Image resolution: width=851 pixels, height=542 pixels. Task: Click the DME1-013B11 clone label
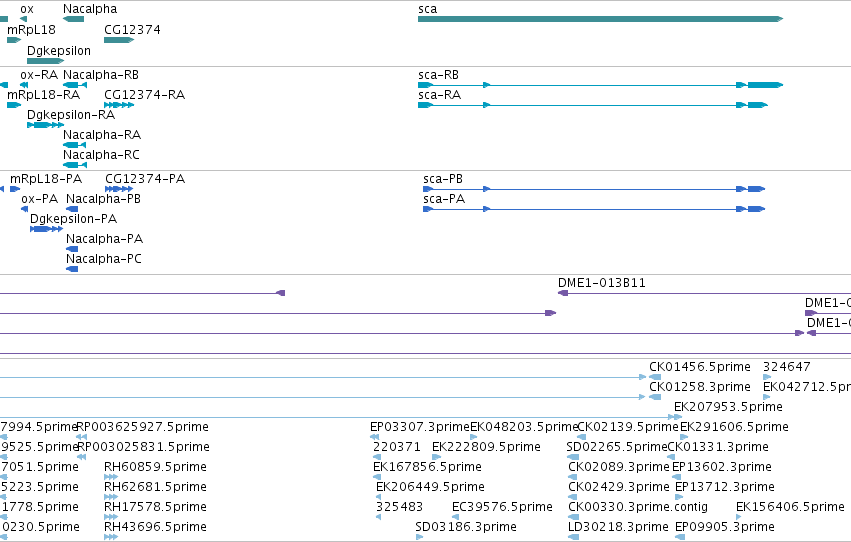point(602,283)
